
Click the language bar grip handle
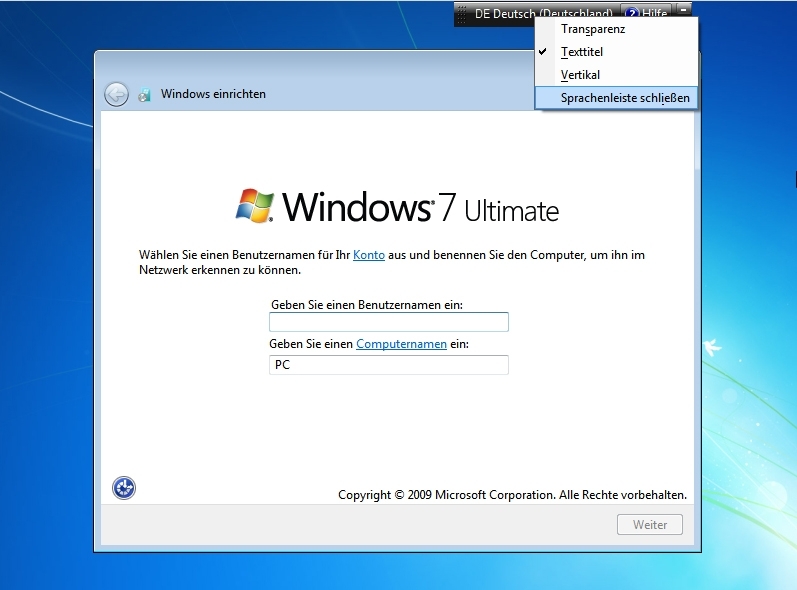461,14
